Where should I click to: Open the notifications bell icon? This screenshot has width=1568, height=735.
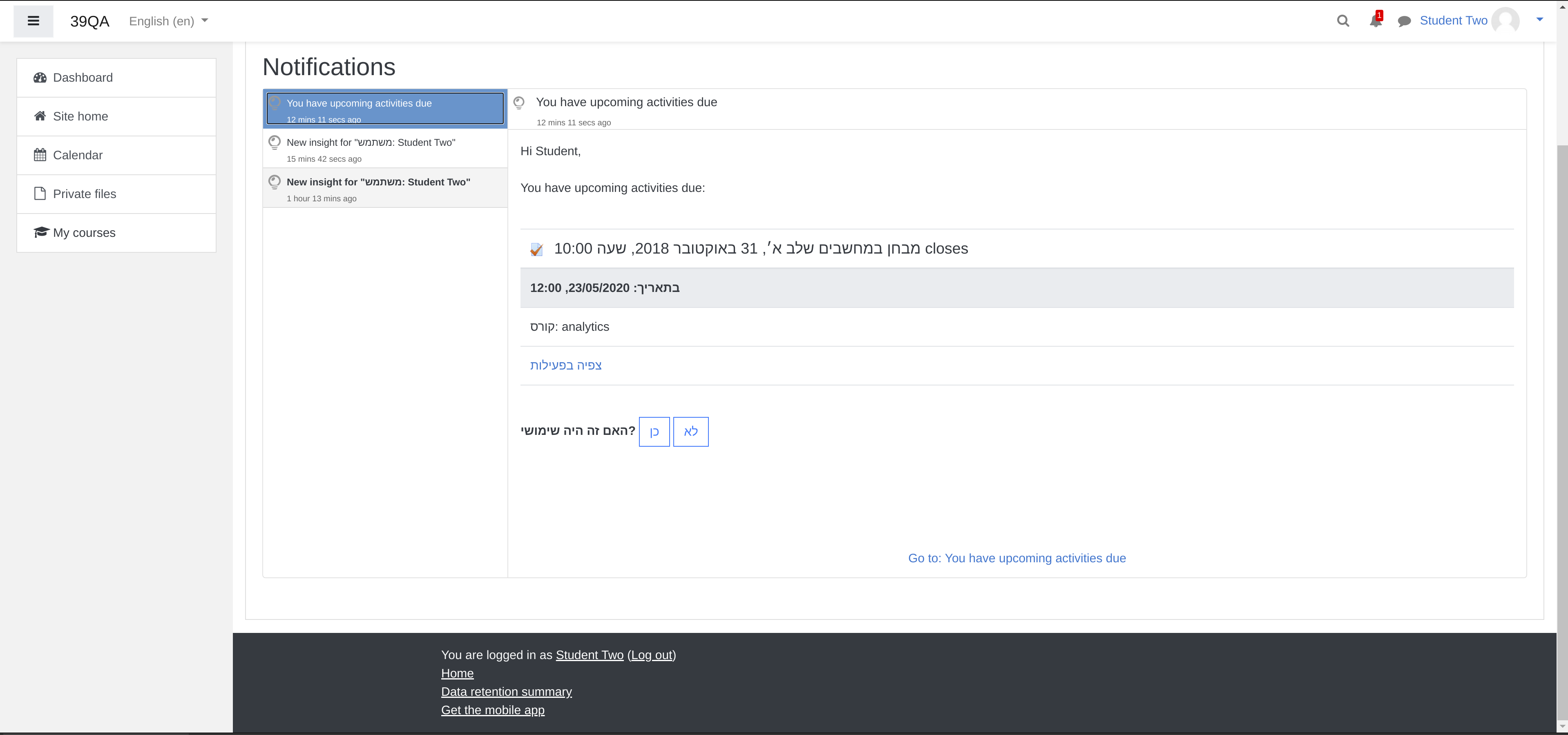click(x=1376, y=21)
